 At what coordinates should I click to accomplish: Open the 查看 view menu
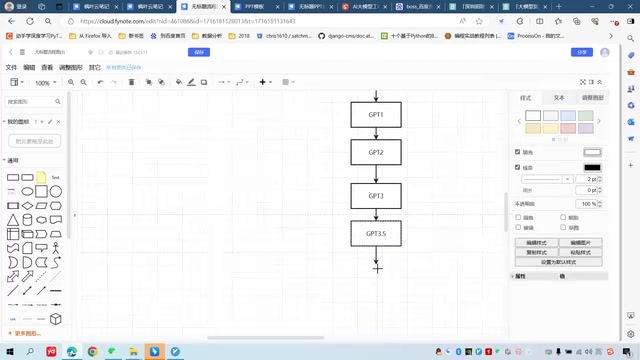click(47, 67)
